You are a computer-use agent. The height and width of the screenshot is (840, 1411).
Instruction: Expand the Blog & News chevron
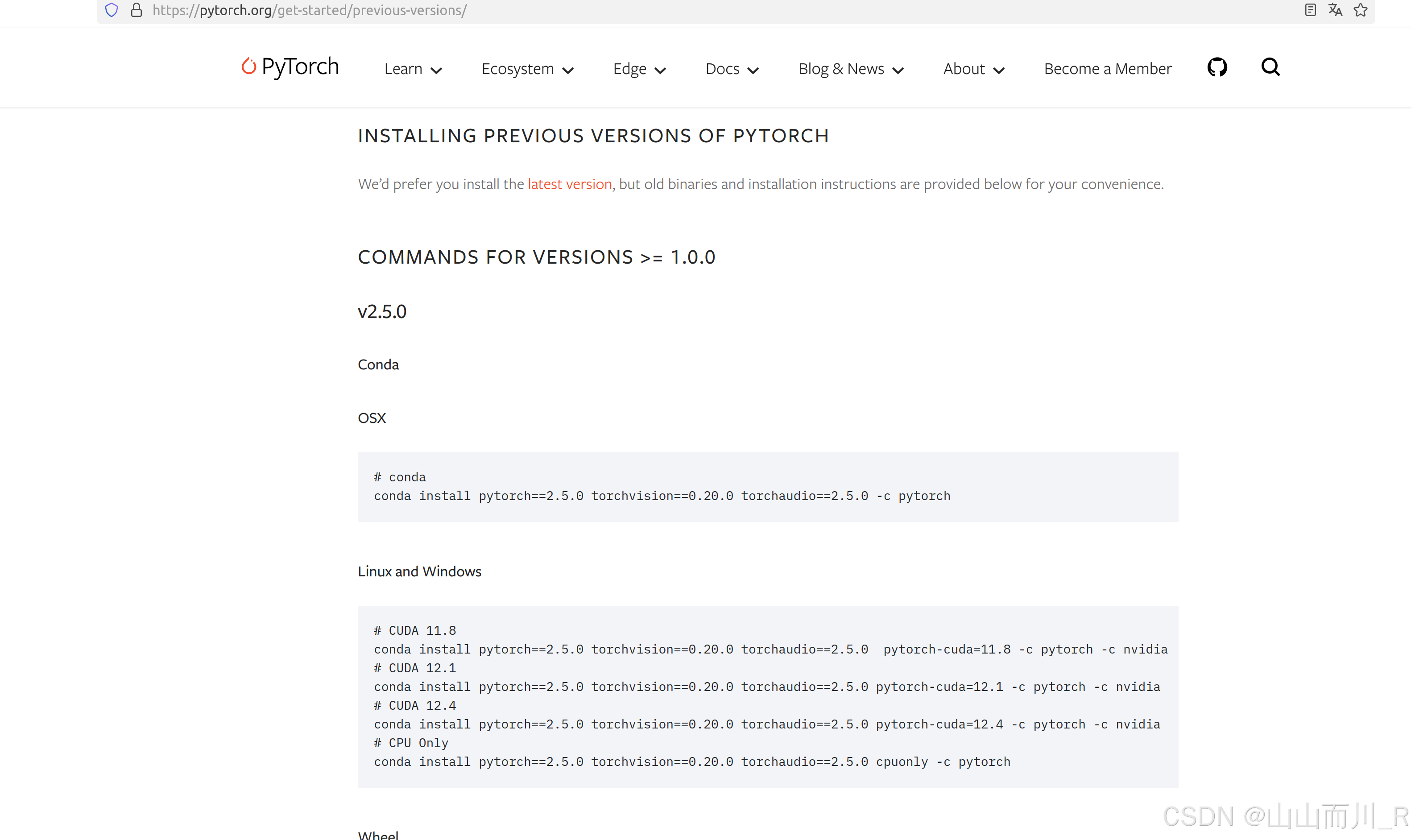(898, 70)
